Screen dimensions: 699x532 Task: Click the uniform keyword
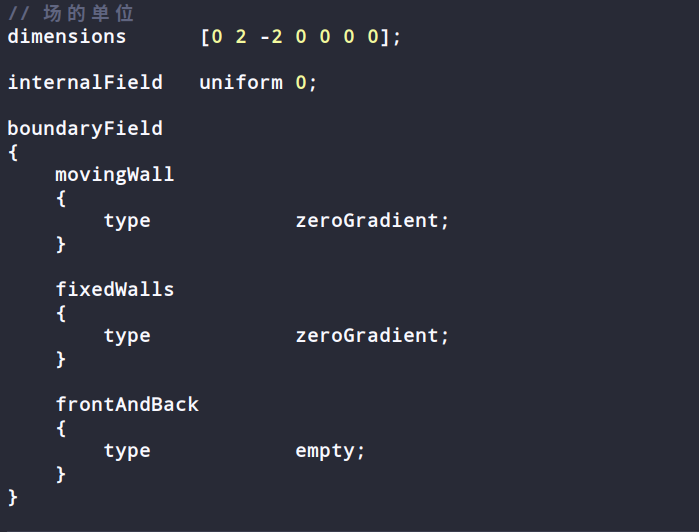[241, 82]
